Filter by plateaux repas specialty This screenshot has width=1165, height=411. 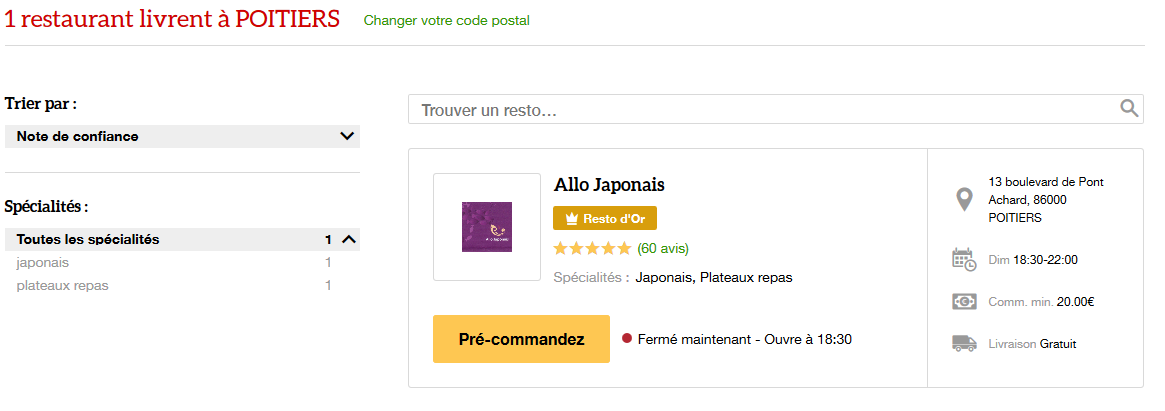(x=62, y=285)
